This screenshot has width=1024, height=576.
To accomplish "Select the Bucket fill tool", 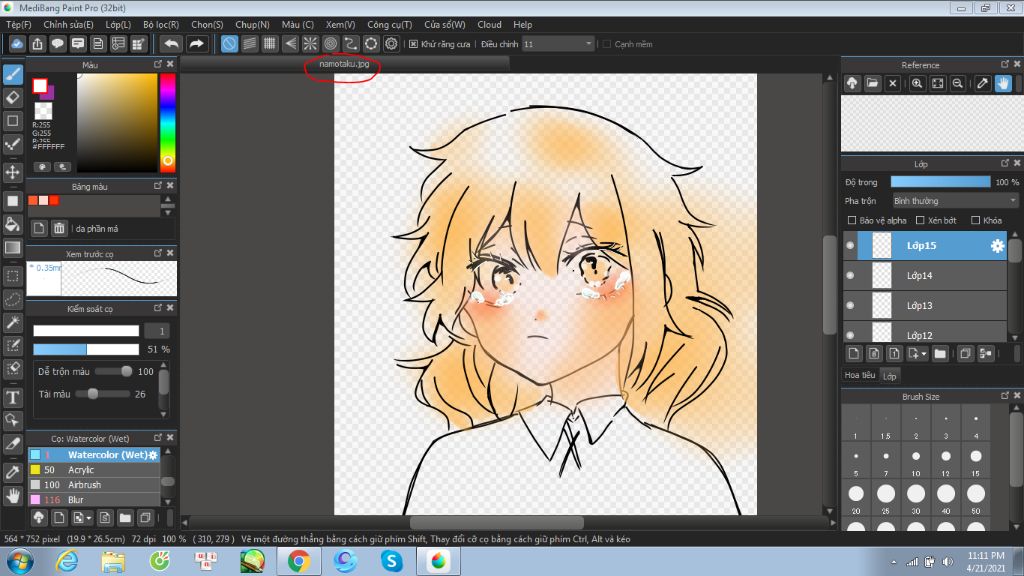I will click(12, 224).
